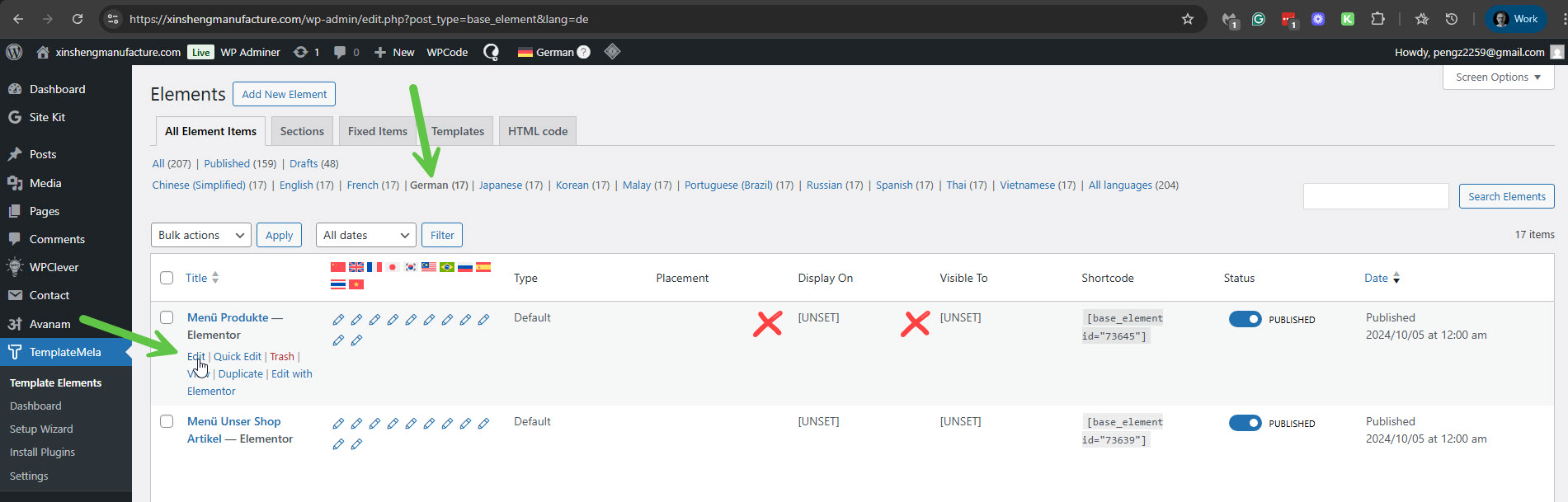The width and height of the screenshot is (1568, 502).
Task: Open the WordPress logo menu
Action: [14, 52]
